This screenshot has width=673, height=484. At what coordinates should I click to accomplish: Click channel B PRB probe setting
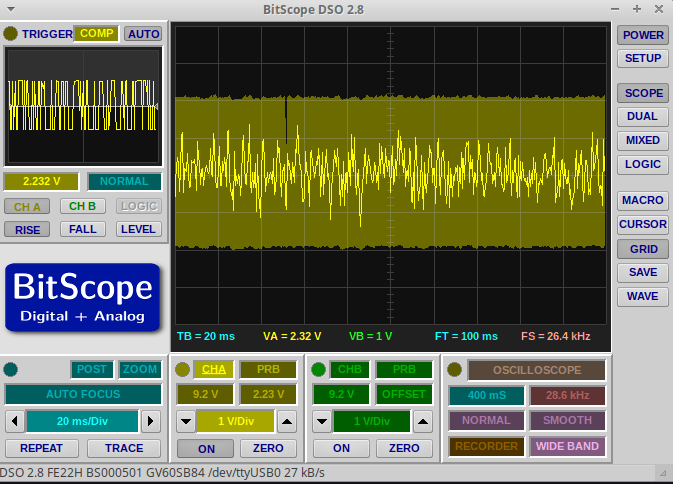pyautogui.click(x=404, y=369)
